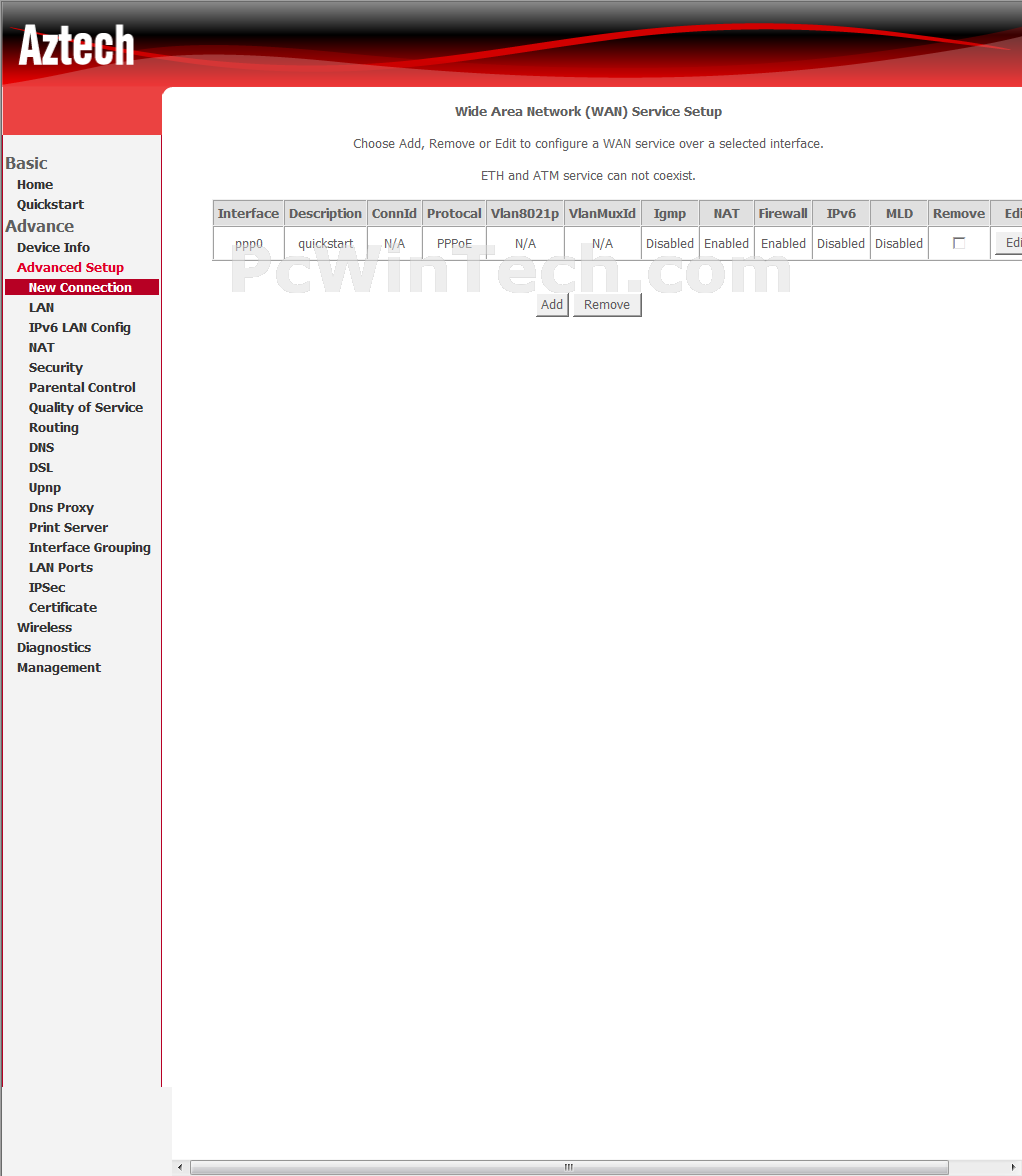Open New Connection submenu item

tap(82, 287)
